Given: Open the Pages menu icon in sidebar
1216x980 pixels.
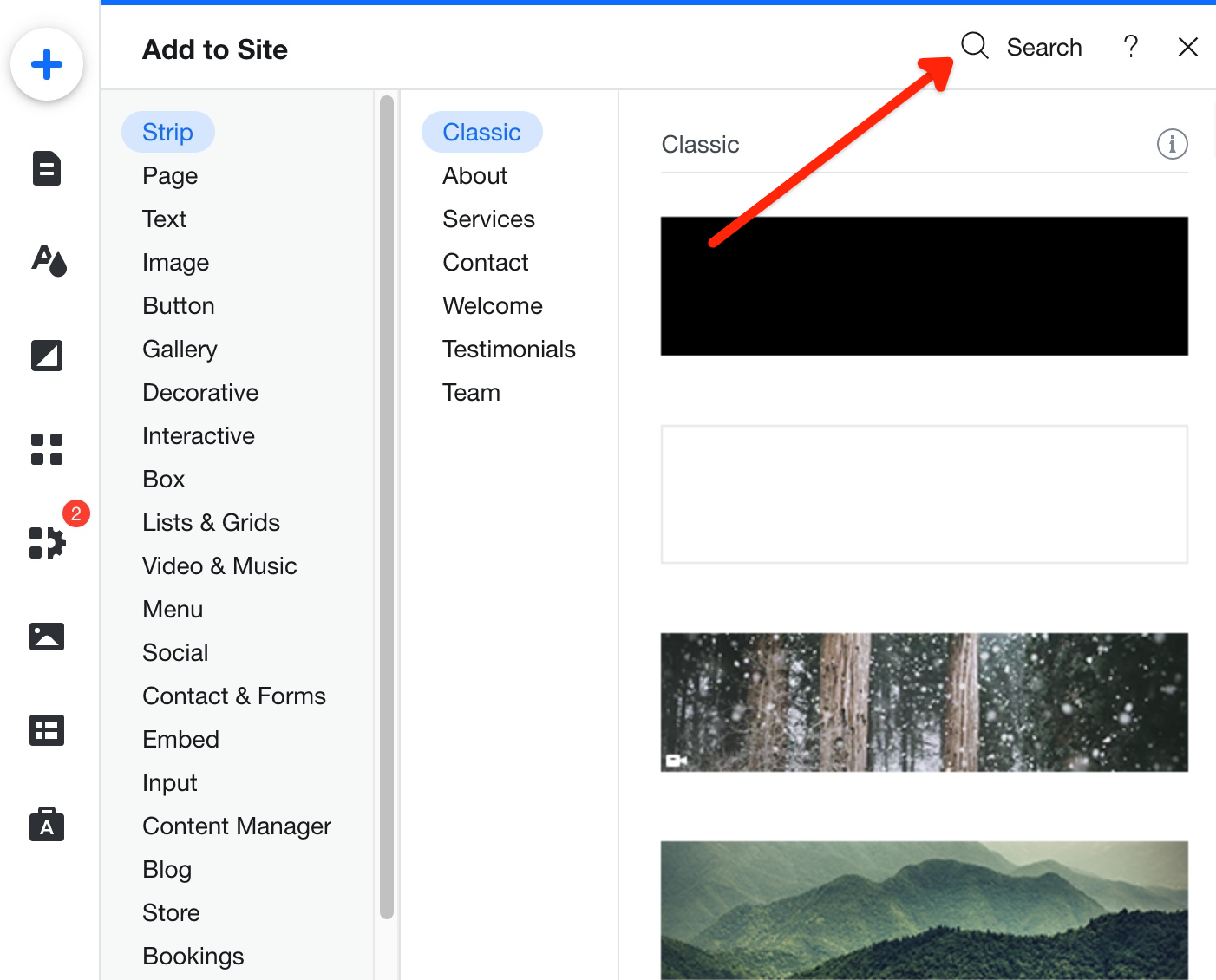Looking at the screenshot, I should (x=47, y=168).
